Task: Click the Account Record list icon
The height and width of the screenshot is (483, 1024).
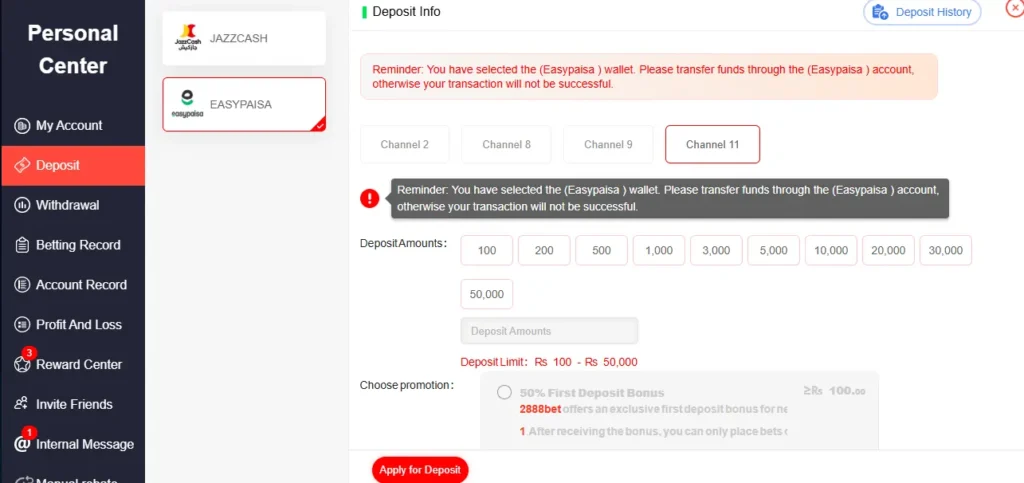Action: click(x=22, y=285)
